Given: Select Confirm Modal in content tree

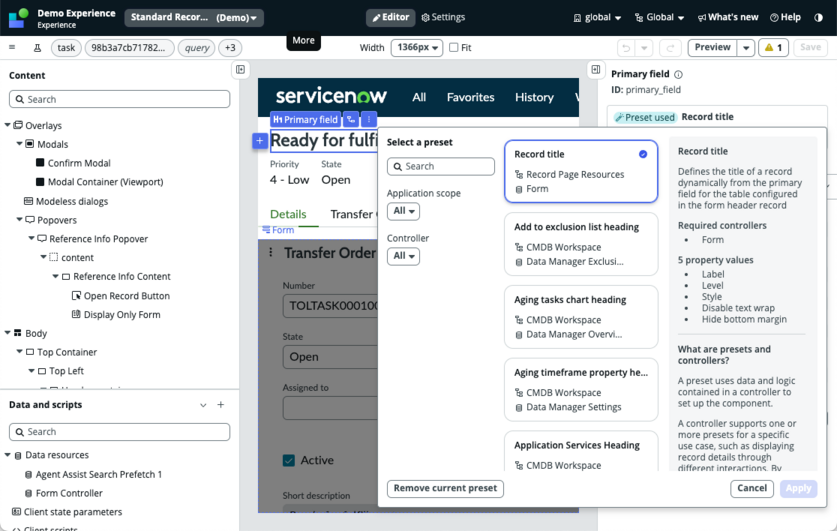Looking at the screenshot, I should point(79,163).
